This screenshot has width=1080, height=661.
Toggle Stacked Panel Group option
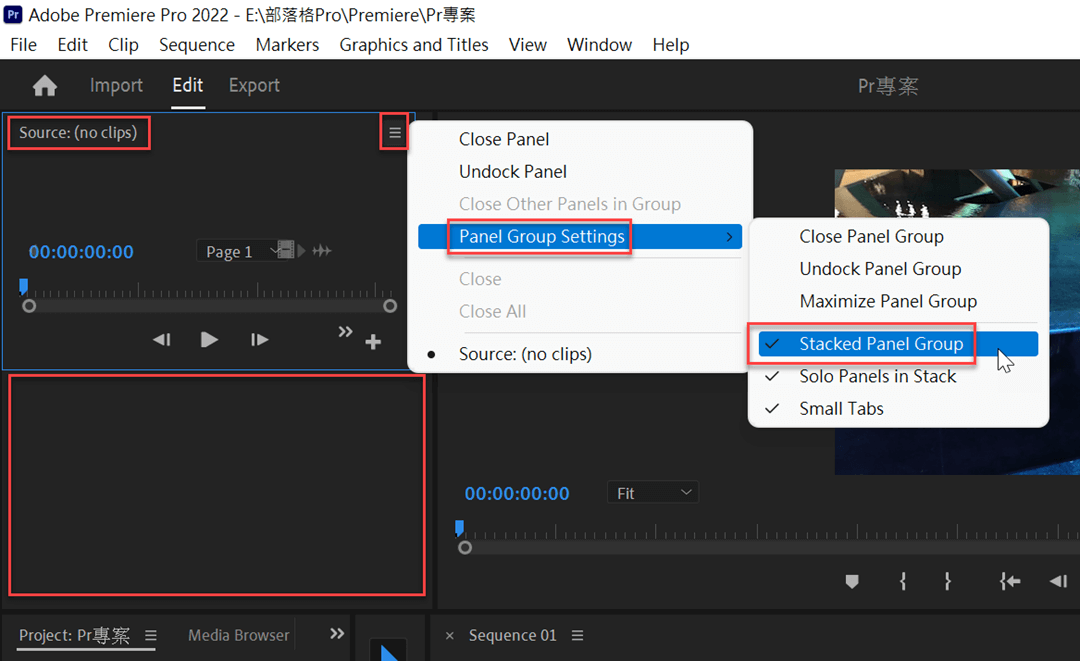tap(898, 344)
